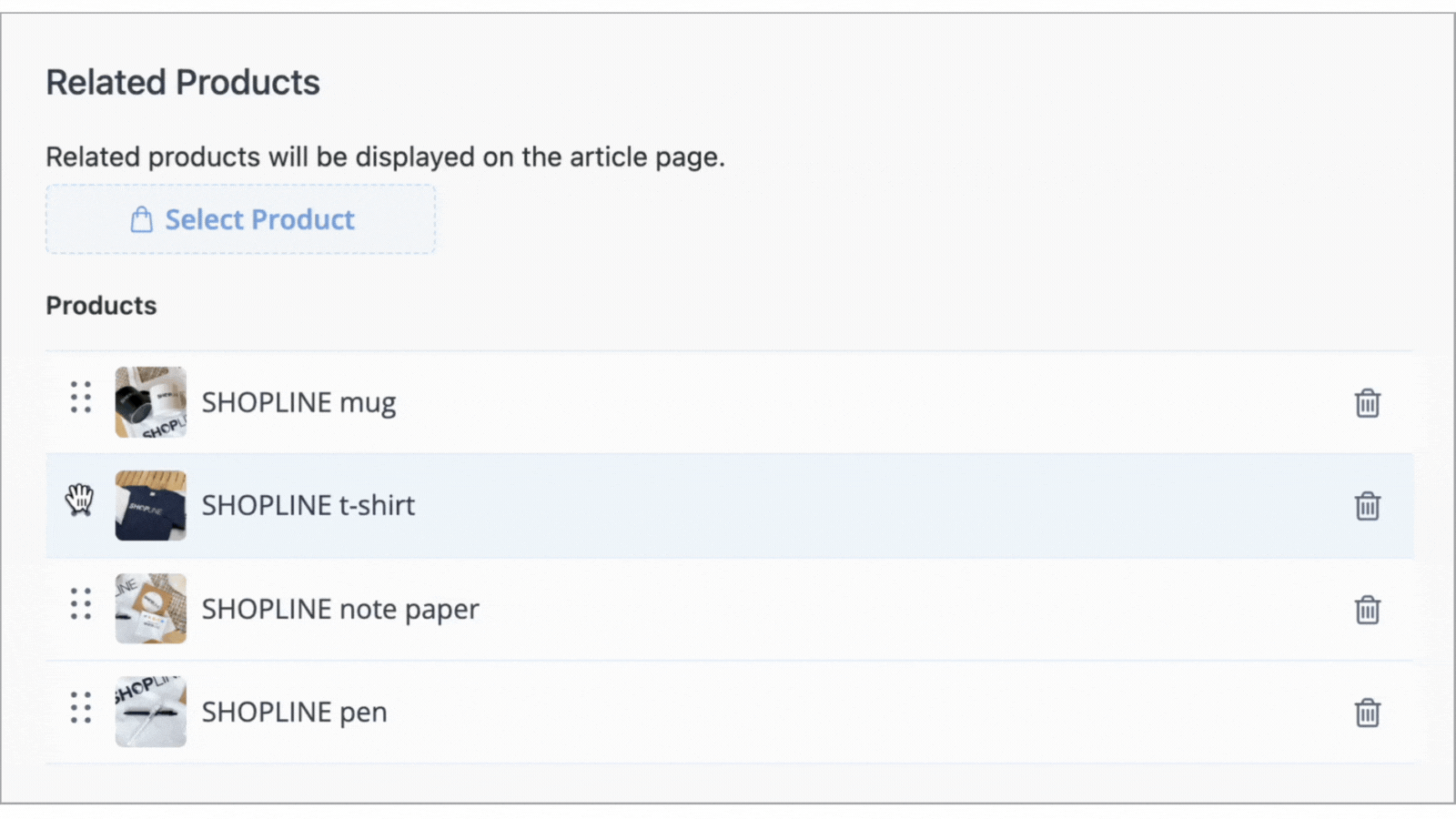
Task: Select the SHOPLINE mug product name
Action: click(298, 403)
